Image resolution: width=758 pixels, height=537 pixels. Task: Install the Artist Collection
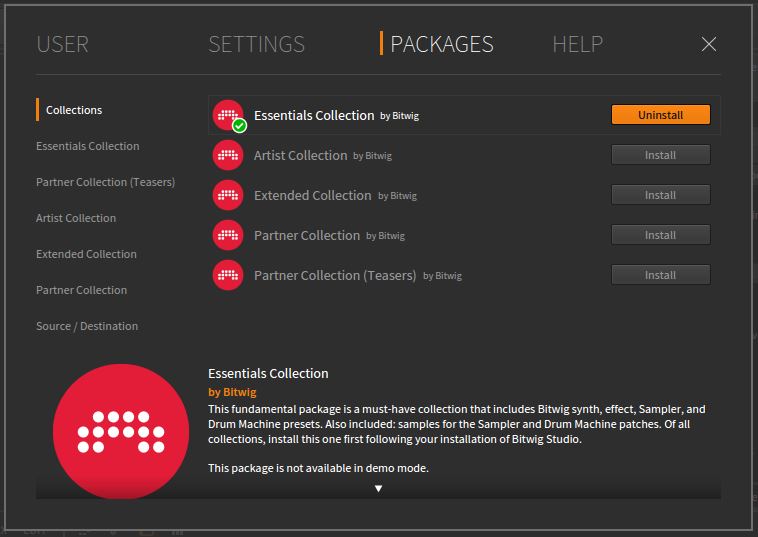[x=661, y=155]
